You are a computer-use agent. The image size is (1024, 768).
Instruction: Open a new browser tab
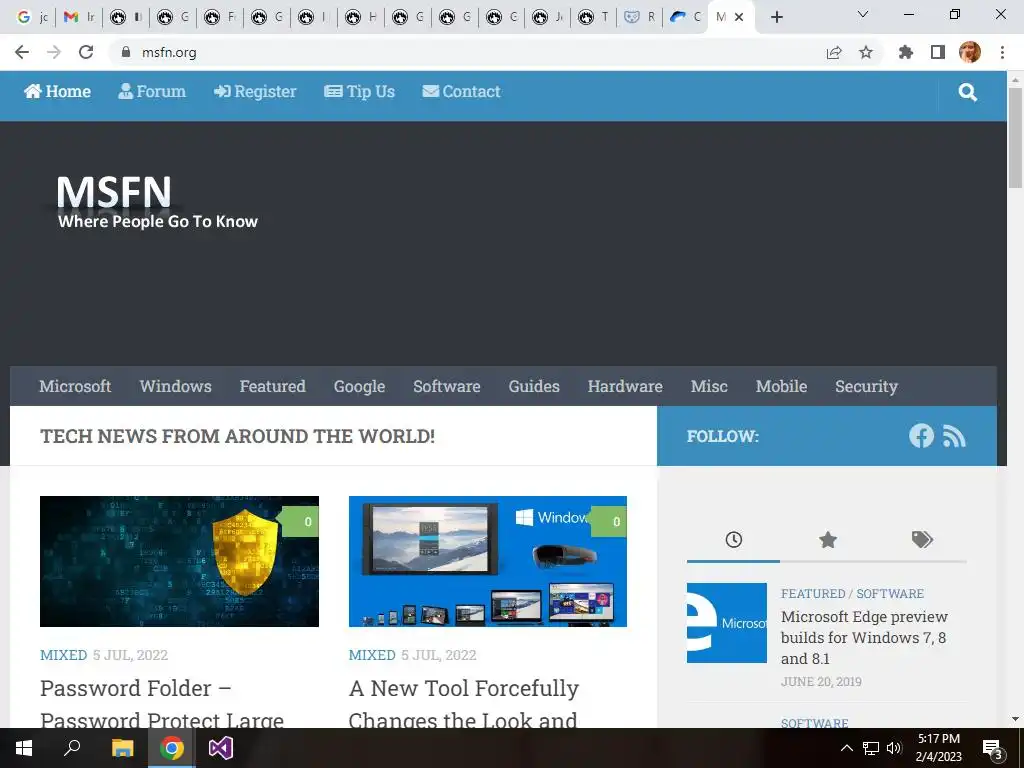pos(776,17)
